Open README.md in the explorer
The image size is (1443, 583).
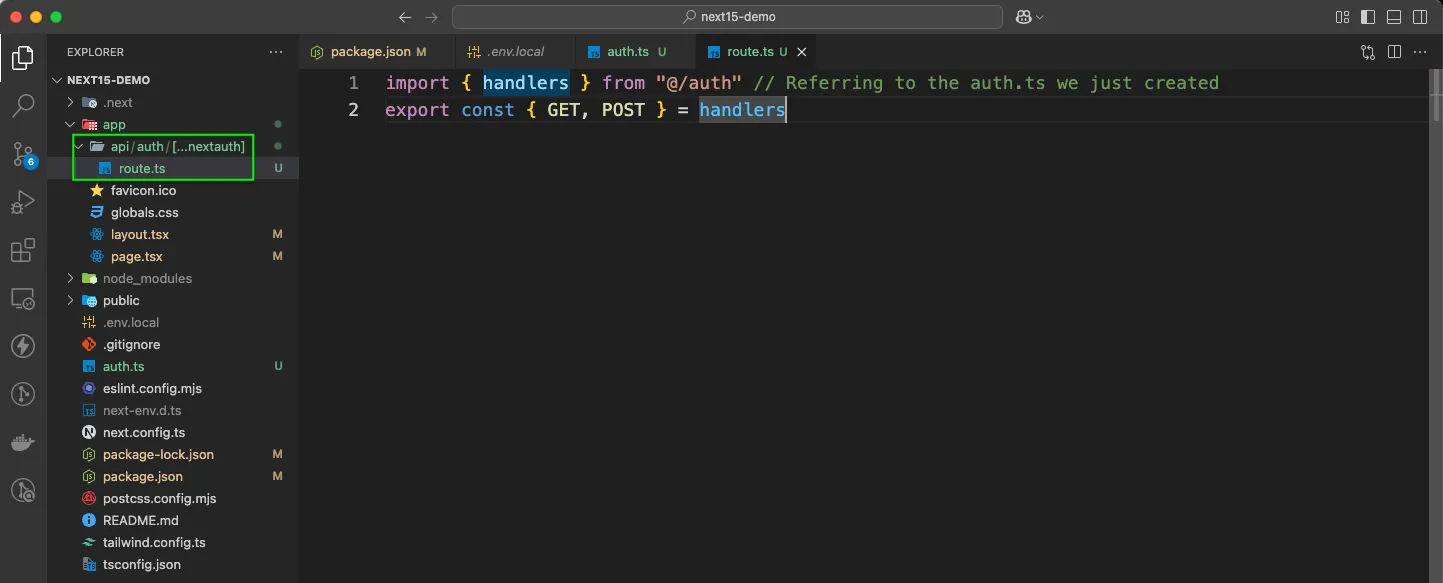[x=140, y=520]
